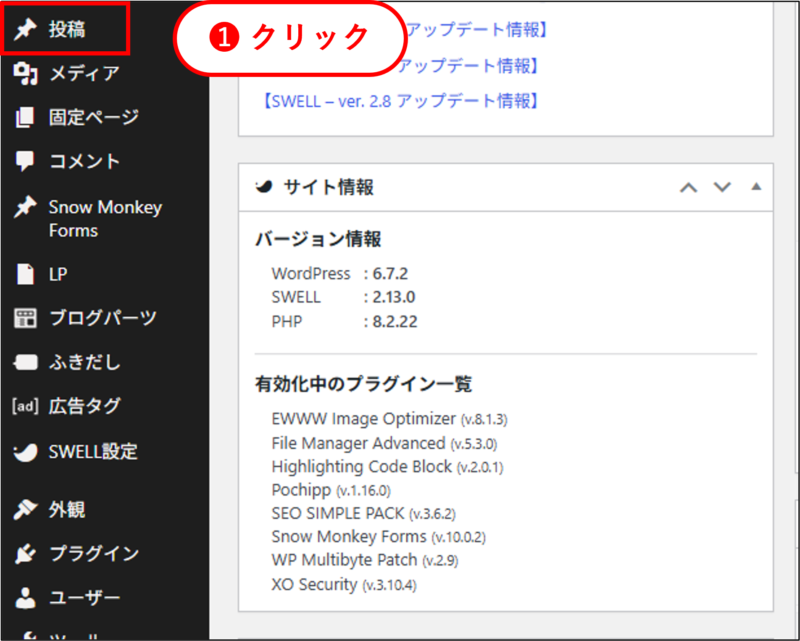Click the ブログパーツ grid icon

(x=25, y=318)
